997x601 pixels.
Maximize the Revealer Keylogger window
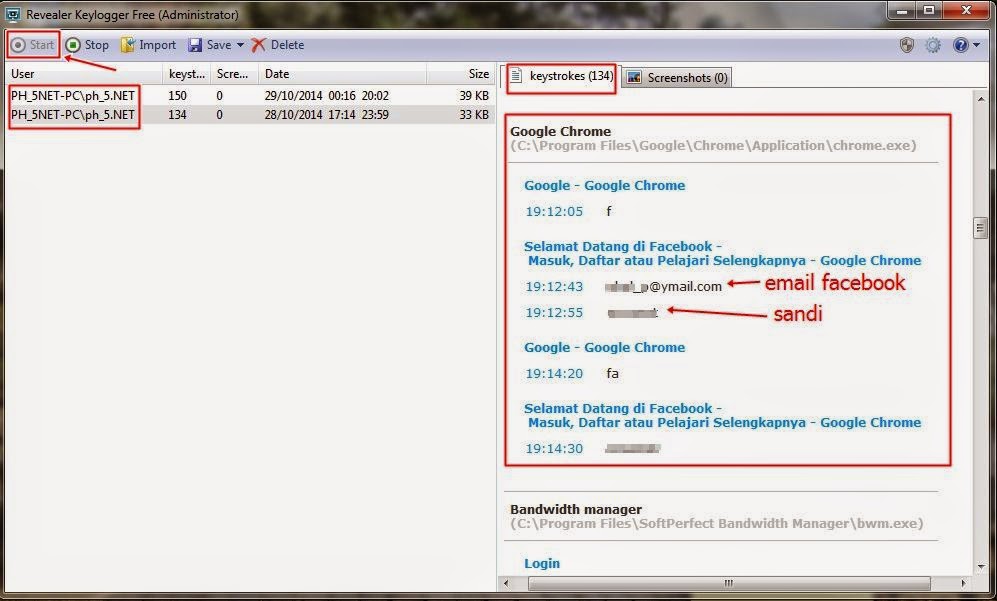pyautogui.click(x=929, y=11)
